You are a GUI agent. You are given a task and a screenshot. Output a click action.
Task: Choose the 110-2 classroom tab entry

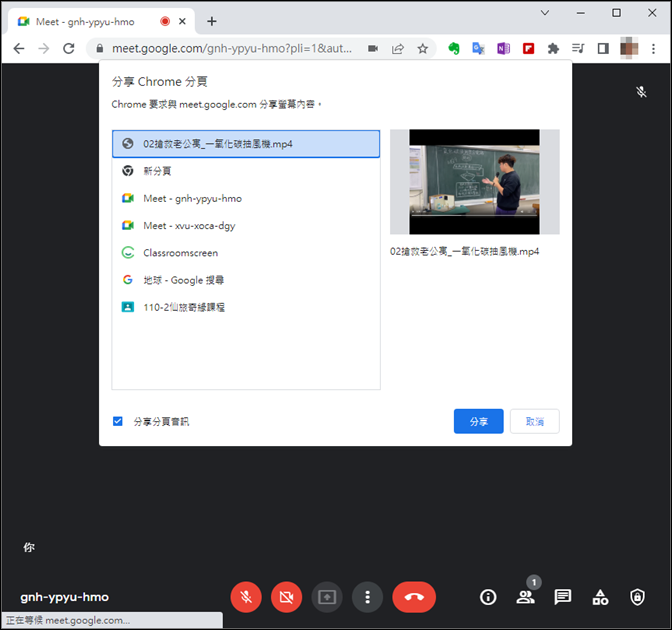click(x=246, y=307)
